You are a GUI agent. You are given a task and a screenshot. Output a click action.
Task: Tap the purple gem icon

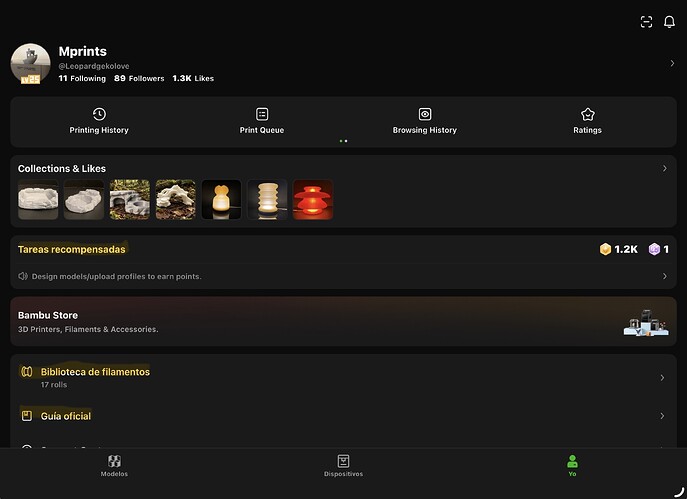tap(654, 249)
